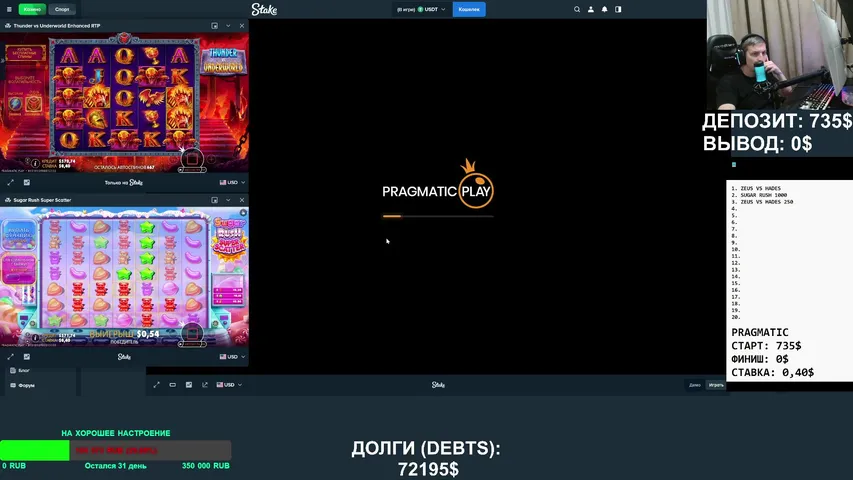Click the "СТАРТ: 735$" text
The height and width of the screenshot is (480, 853).
766,346
